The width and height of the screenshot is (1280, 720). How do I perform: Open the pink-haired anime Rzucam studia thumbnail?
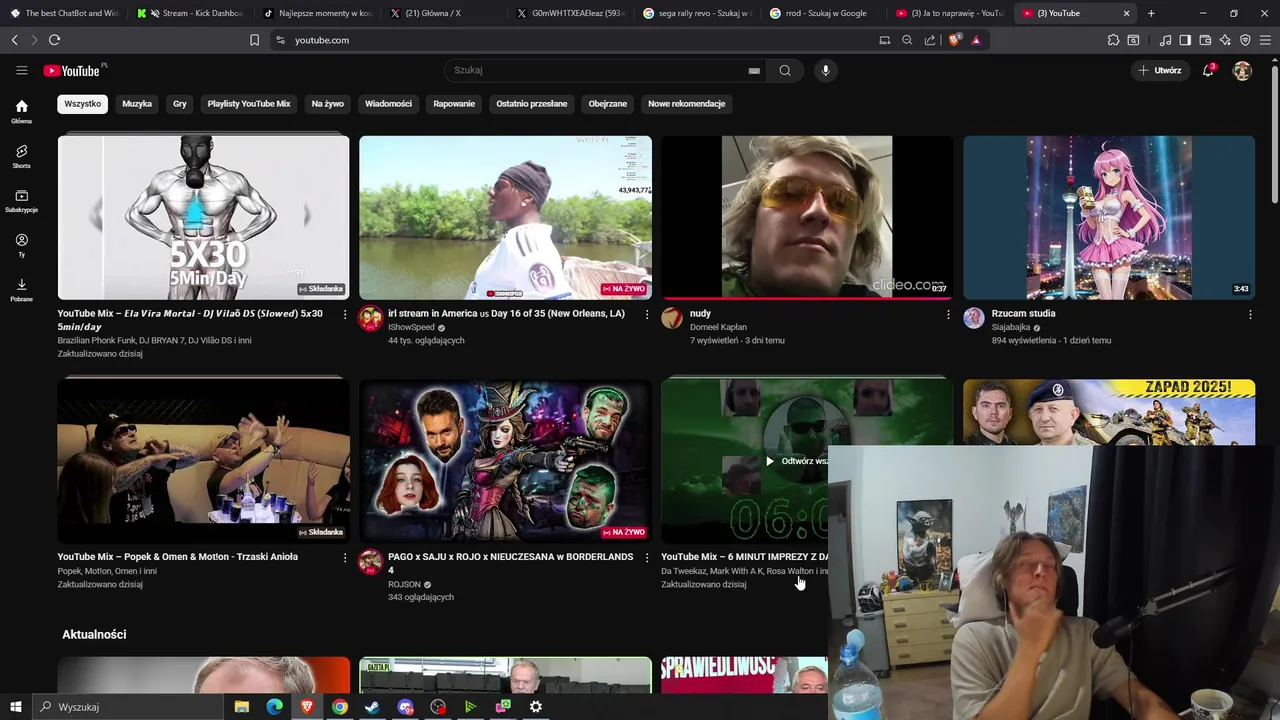(x=1109, y=217)
